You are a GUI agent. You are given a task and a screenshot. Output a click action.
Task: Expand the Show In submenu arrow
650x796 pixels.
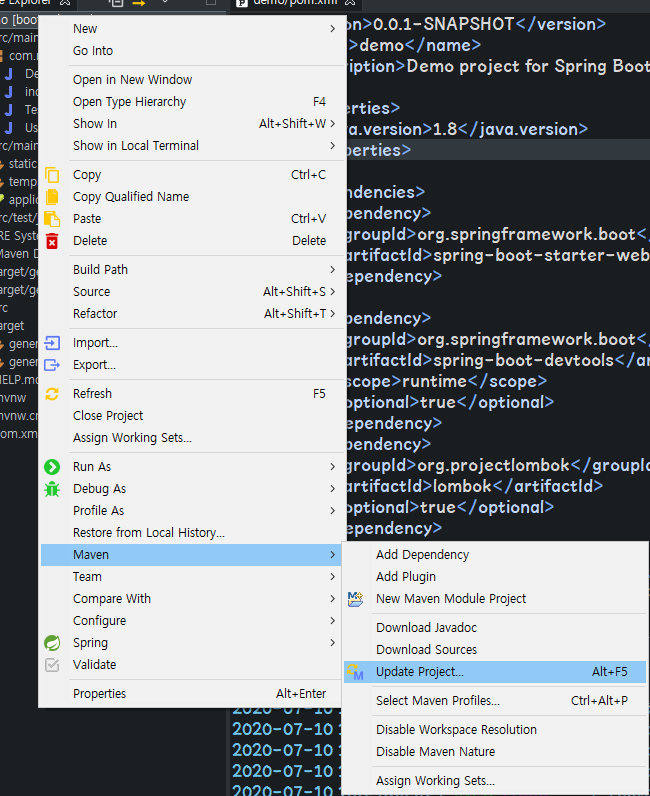click(333, 124)
